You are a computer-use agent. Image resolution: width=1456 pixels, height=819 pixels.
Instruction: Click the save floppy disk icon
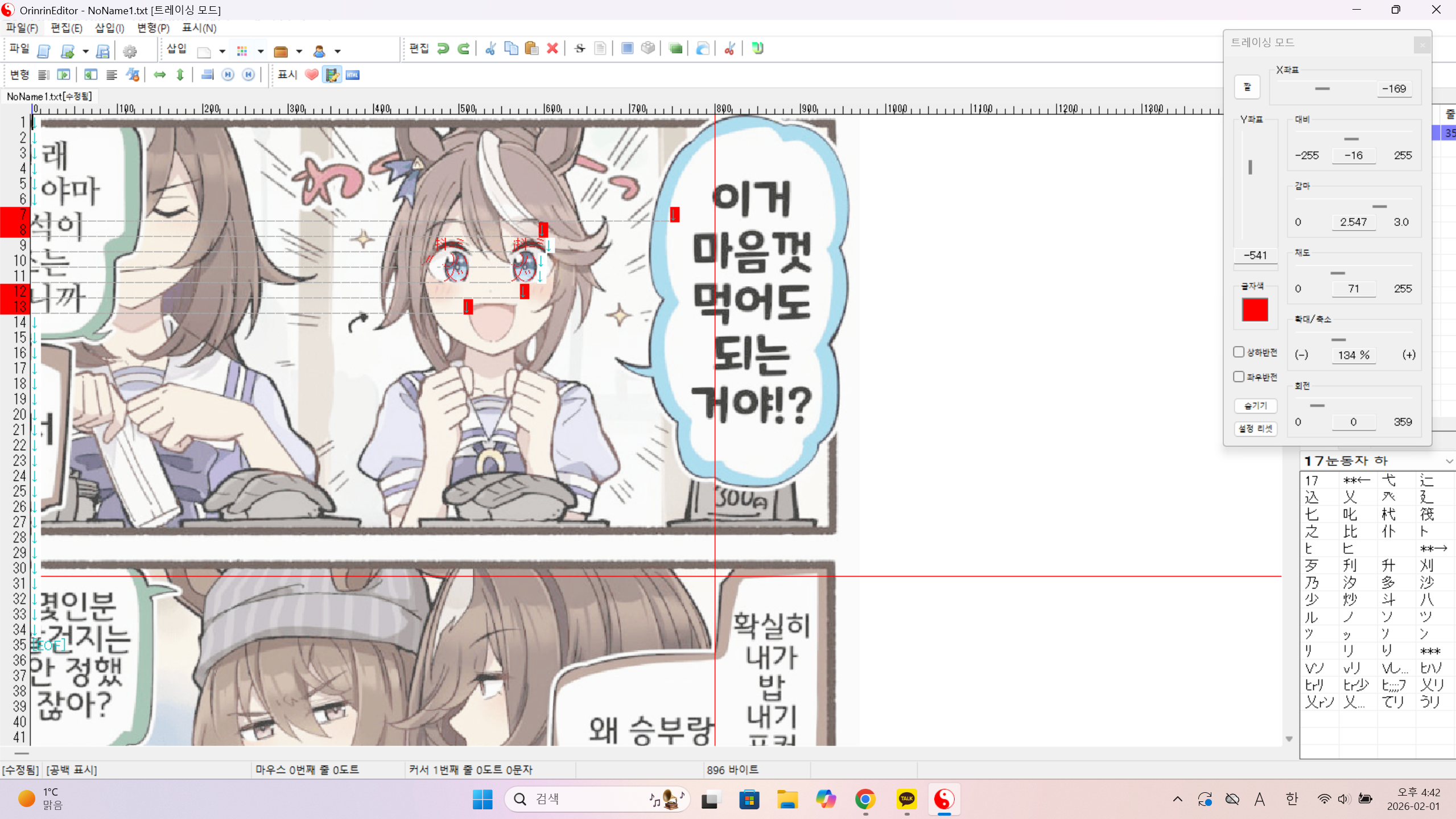point(103,51)
